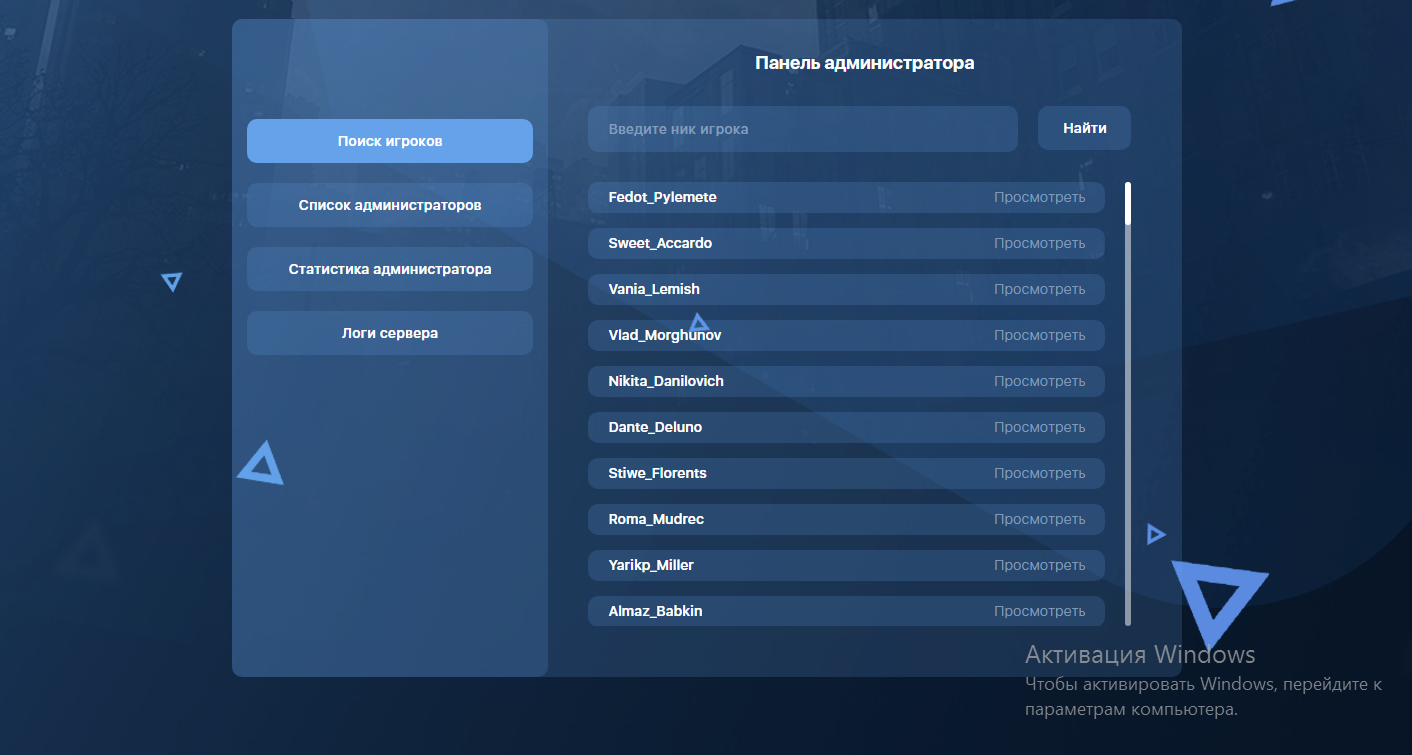
Task: Switch to Статистика администратора
Action: point(389,269)
